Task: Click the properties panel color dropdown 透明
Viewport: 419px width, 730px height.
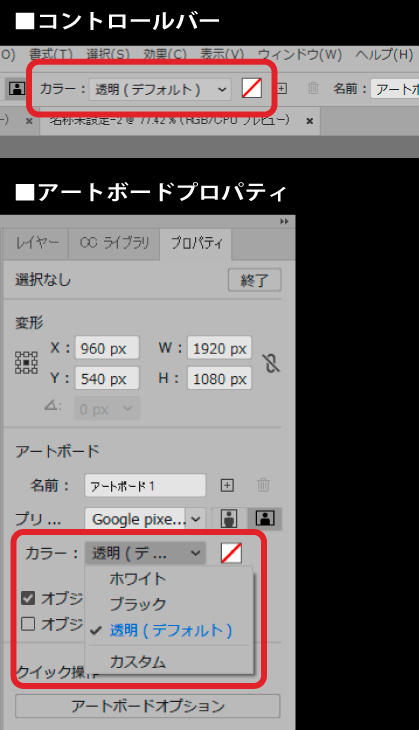Action: click(x=145, y=553)
